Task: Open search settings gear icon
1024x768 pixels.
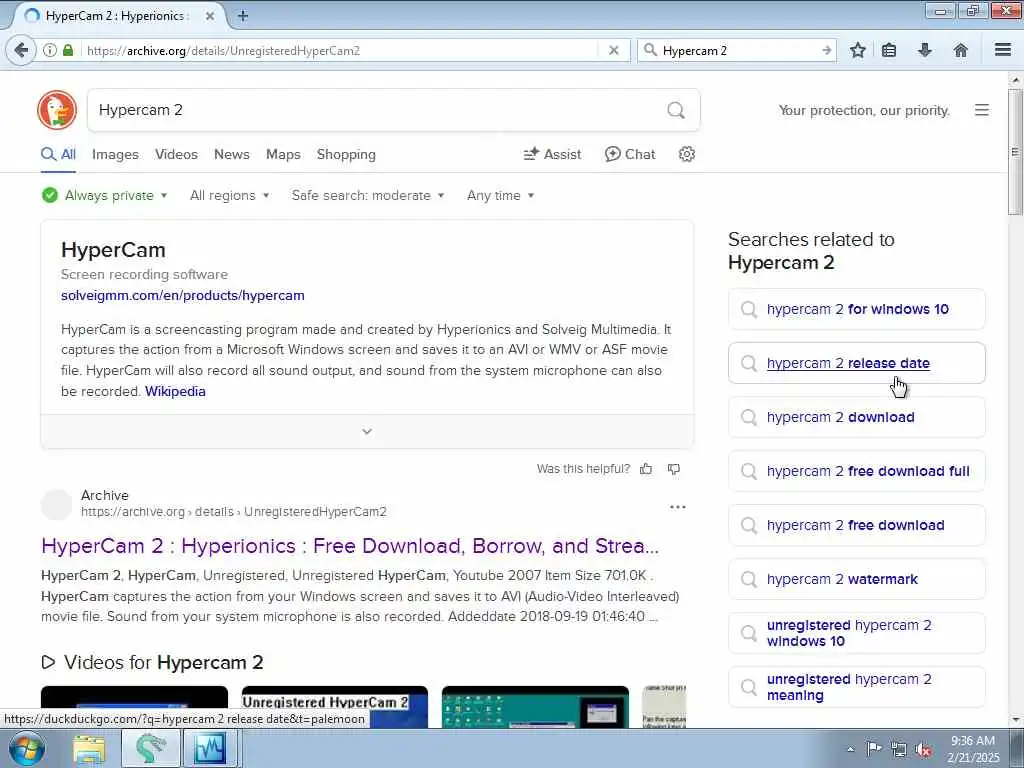Action: click(686, 154)
